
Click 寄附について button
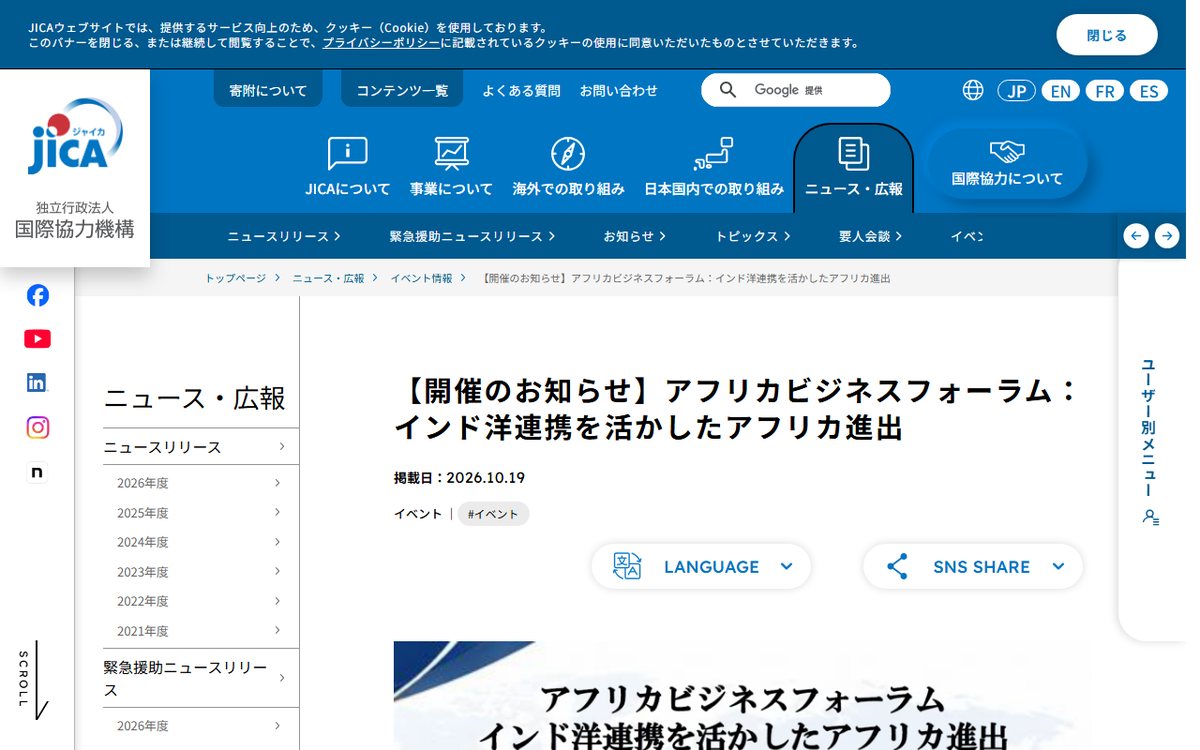click(x=268, y=90)
